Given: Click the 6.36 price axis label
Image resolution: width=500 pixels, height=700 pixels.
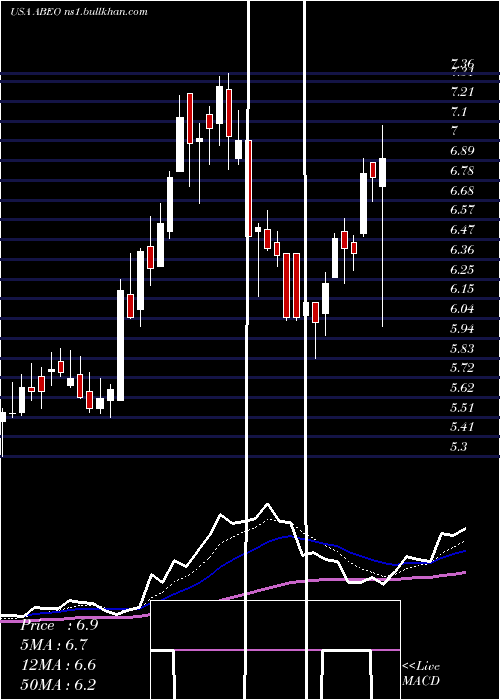Looking at the screenshot, I should coord(462,250).
